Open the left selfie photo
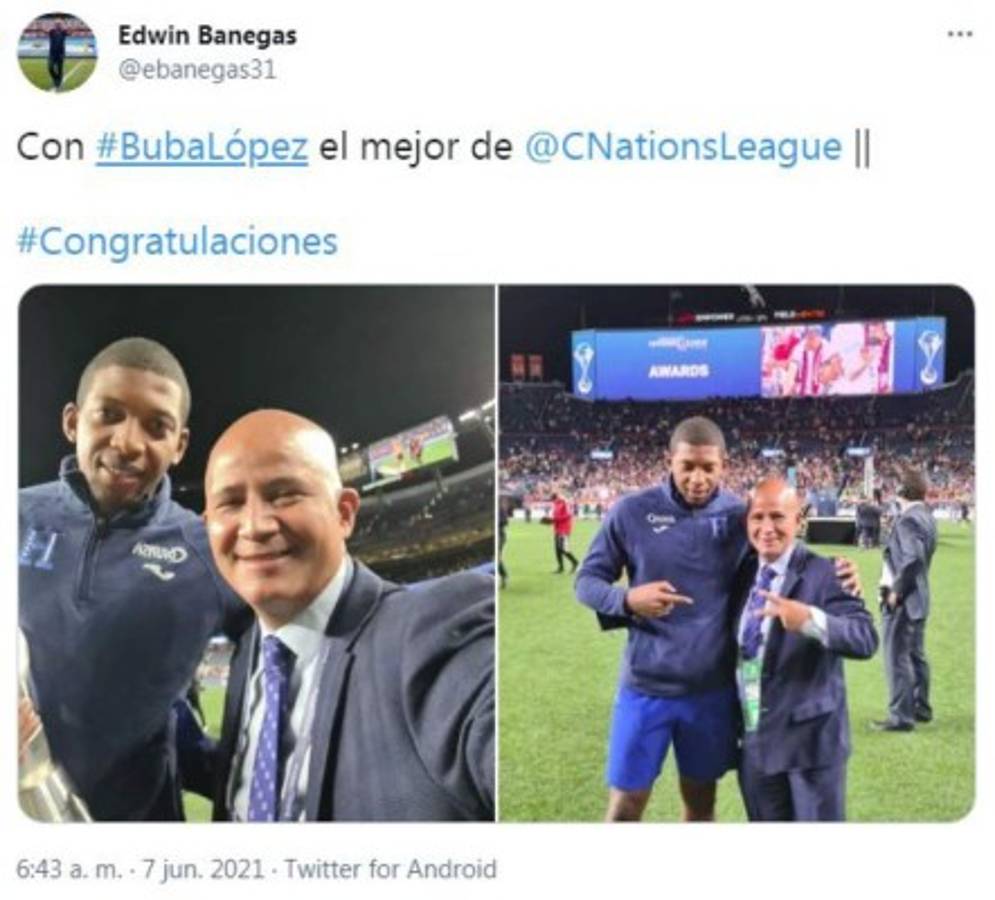Screen dimensions: 995x900 tap(256, 553)
